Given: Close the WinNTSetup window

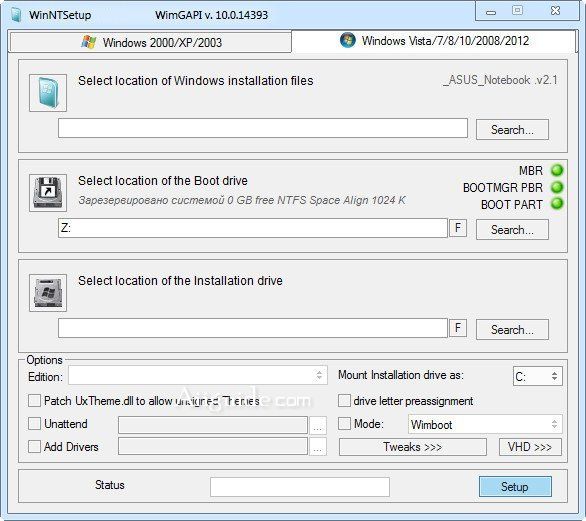Looking at the screenshot, I should click(556, 10).
